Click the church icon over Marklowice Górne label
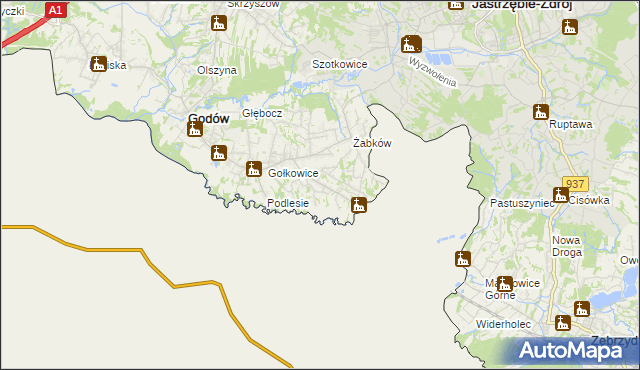Viewport: 640px width, 370px height. (504, 284)
